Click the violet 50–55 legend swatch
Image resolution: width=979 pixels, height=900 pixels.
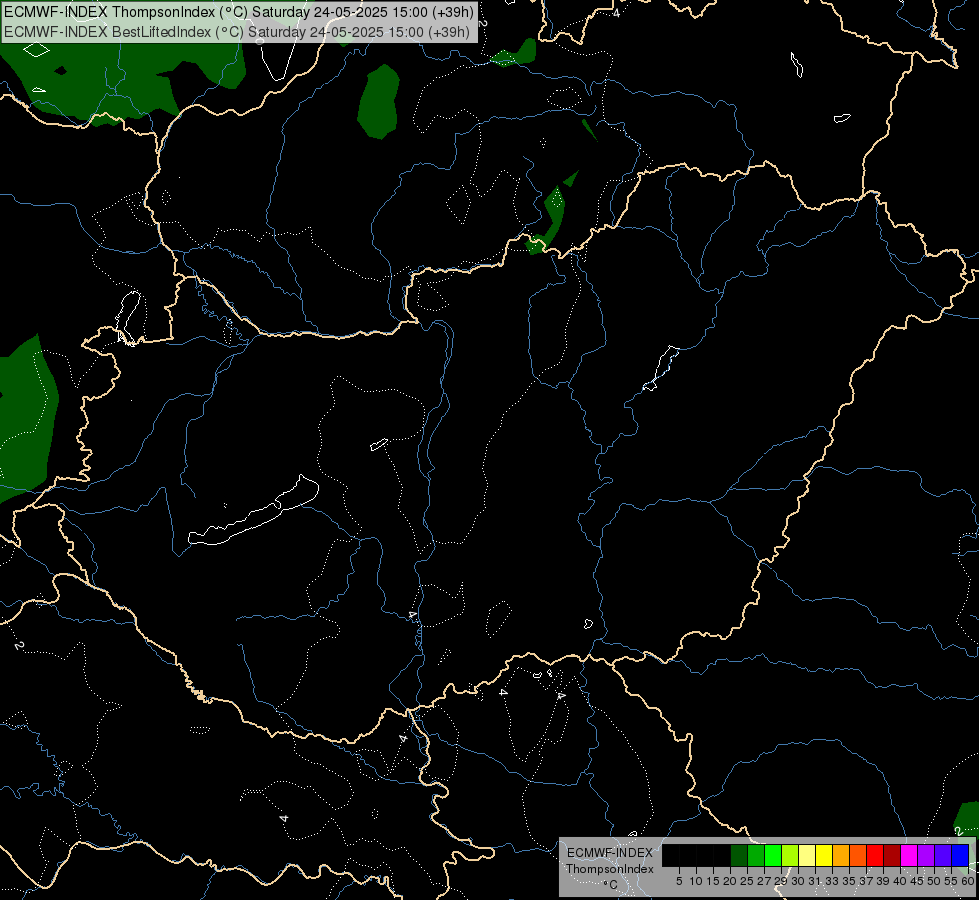[x=943, y=855]
